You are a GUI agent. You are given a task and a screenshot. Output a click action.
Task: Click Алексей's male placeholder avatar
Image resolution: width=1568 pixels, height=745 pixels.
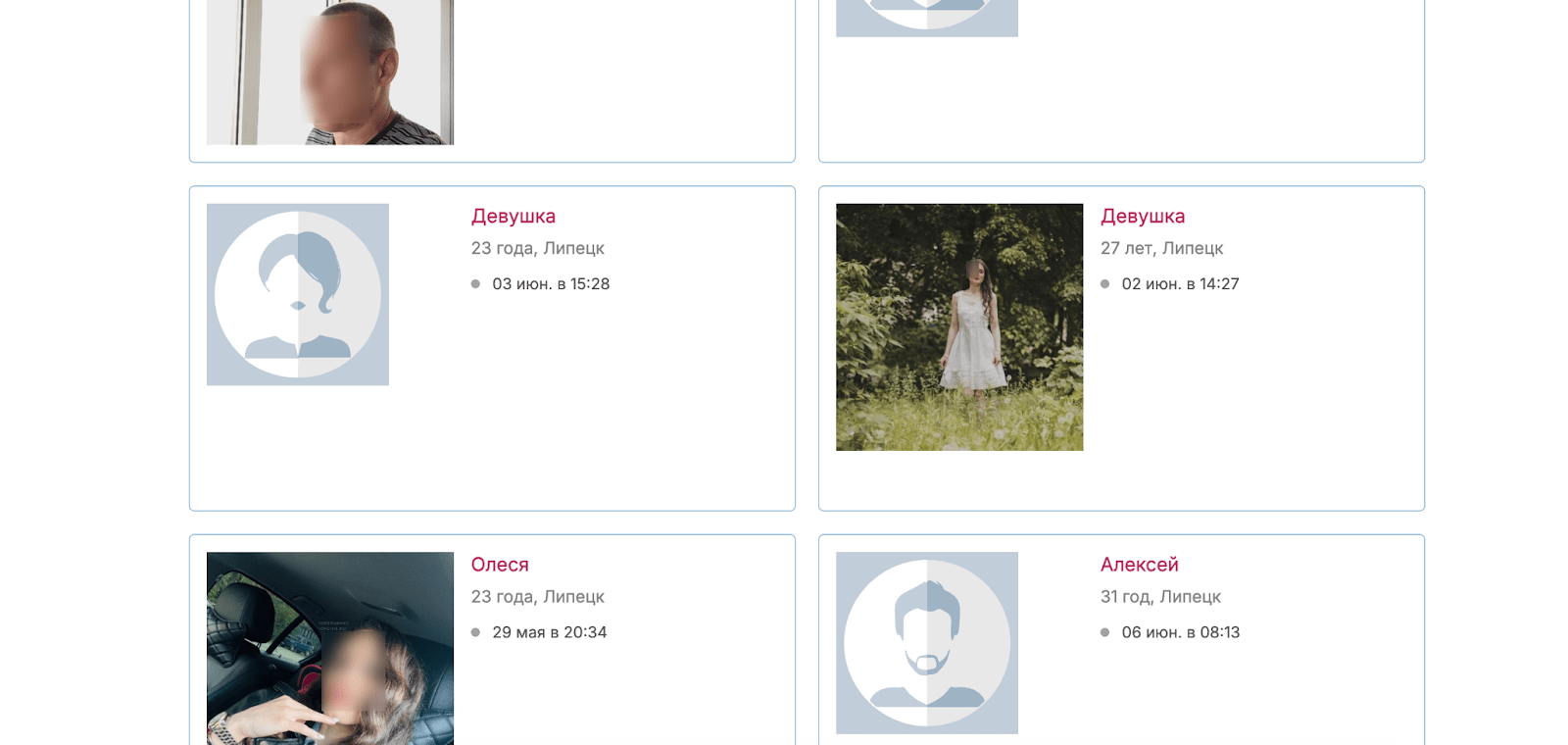click(x=927, y=643)
